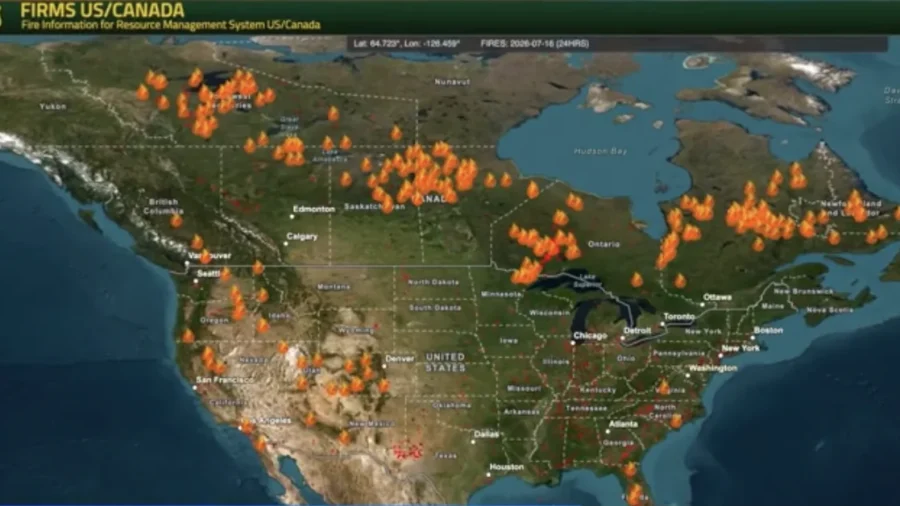The height and width of the screenshot is (506, 900).
Task: Click the Fire Information for Resource Management System subtitle
Action: 170,25
